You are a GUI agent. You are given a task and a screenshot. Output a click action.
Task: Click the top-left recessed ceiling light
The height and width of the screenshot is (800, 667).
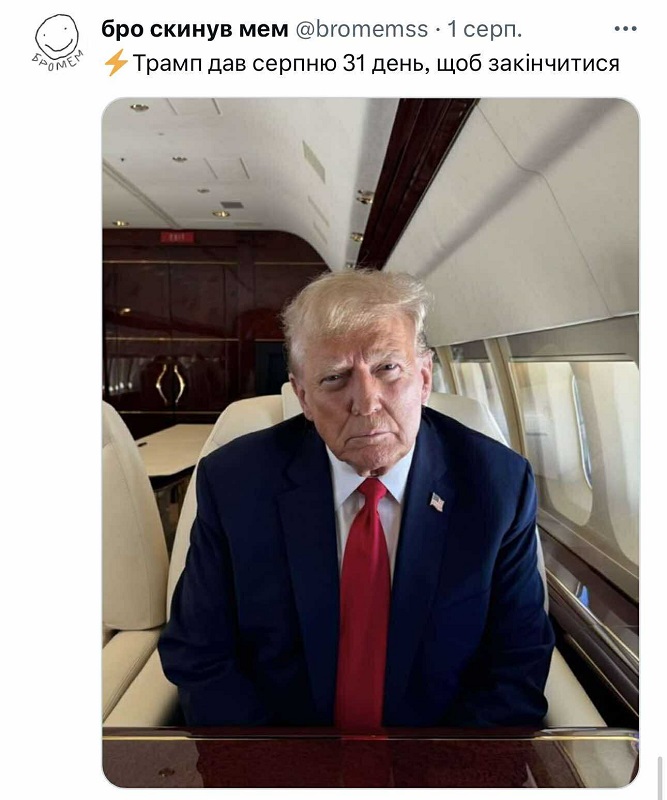pyautogui.click(x=139, y=108)
